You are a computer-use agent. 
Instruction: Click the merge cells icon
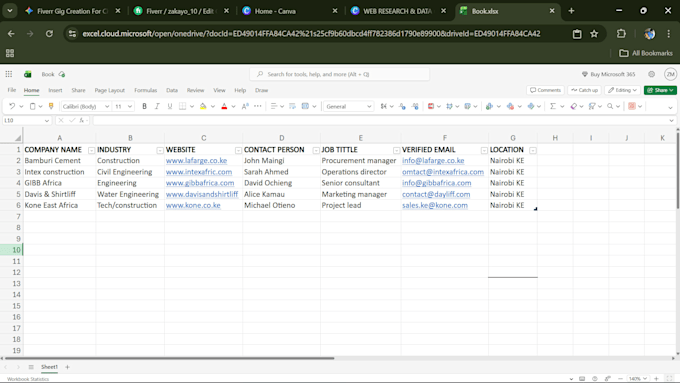(x=305, y=106)
